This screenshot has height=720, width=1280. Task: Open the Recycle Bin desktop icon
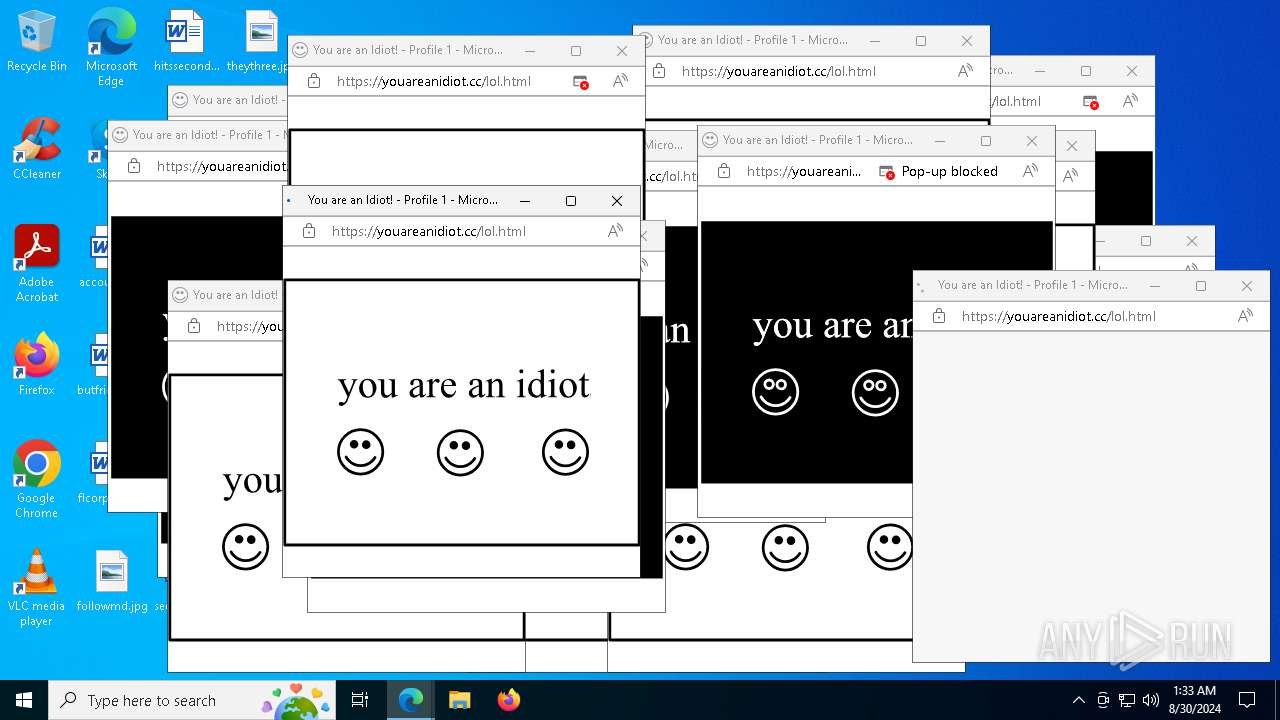pos(37,41)
